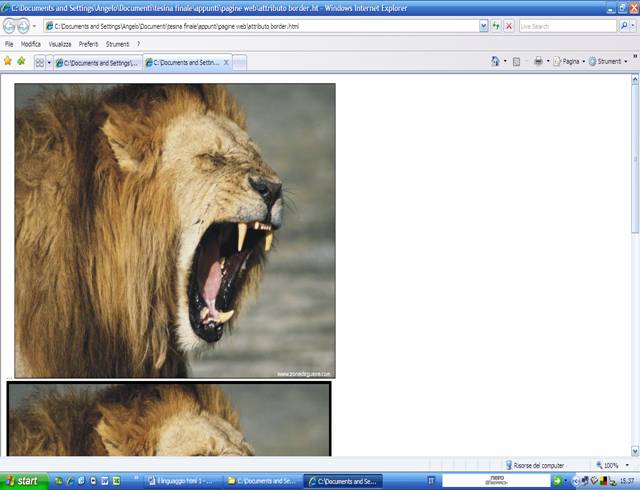Viewport: 640px width, 490px height.
Task: Click the vertical scrollbar down arrow
Action: 635,451
